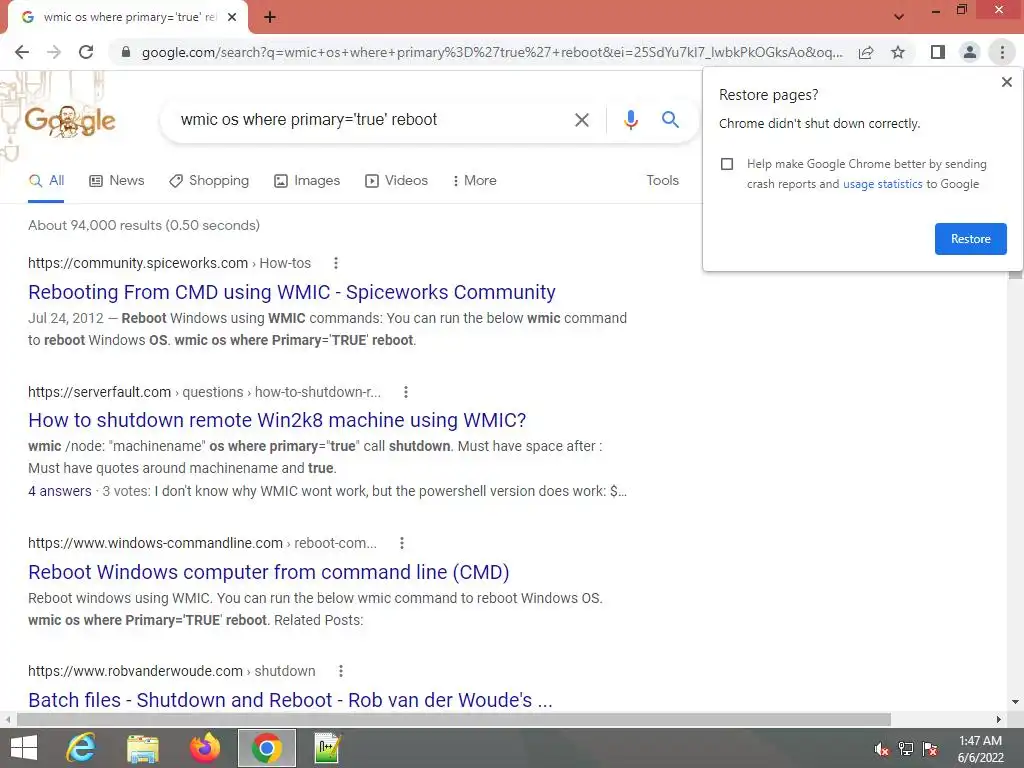Click the address bar URL
The width and height of the screenshot is (1024, 768).
(x=492, y=52)
